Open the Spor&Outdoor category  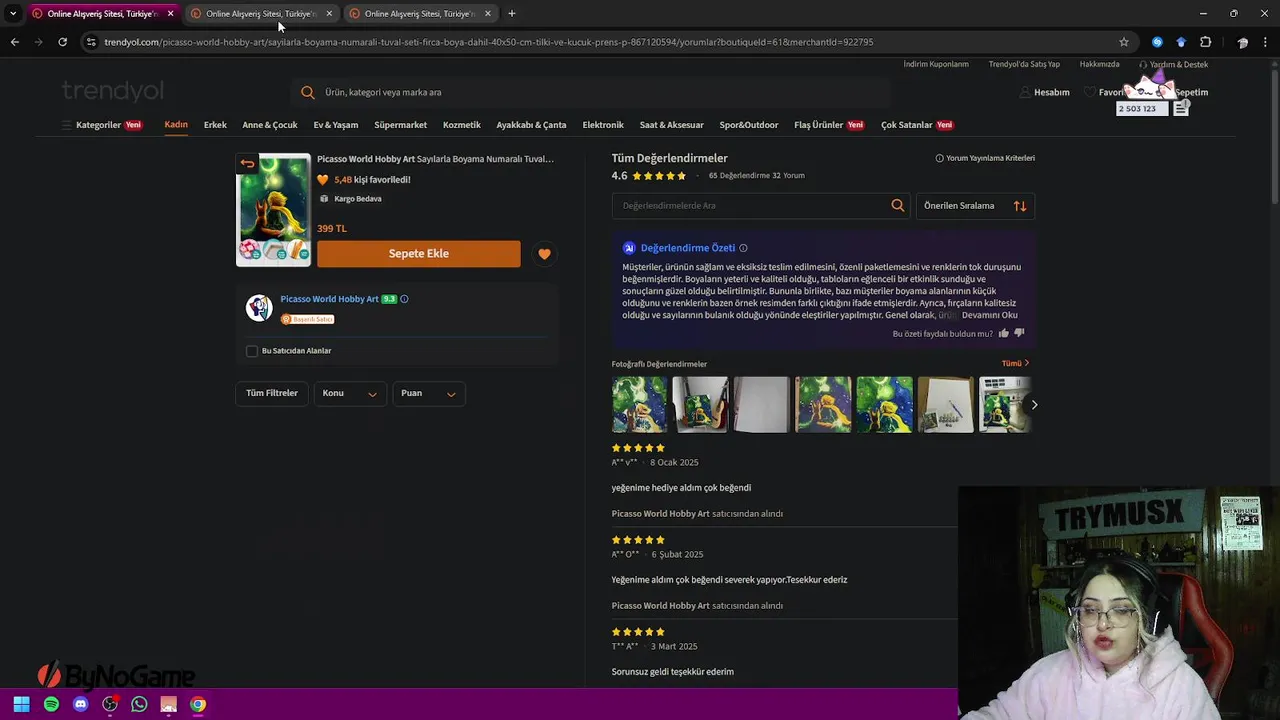(749, 125)
